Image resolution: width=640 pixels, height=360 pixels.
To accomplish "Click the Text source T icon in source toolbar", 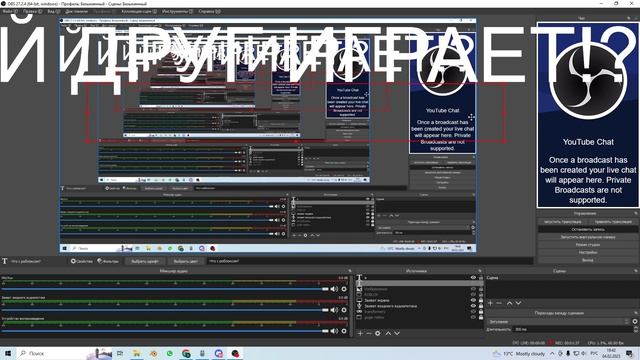I will (x=4, y=261).
